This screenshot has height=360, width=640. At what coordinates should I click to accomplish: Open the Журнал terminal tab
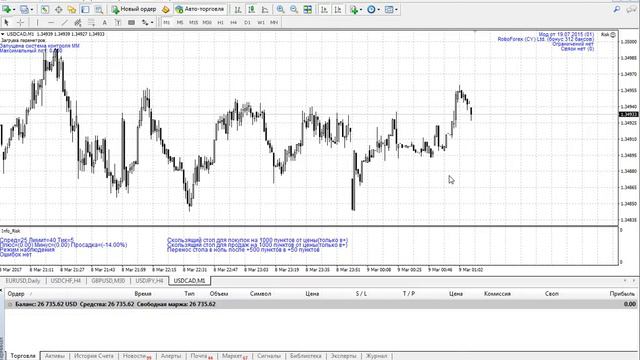tap(376, 356)
